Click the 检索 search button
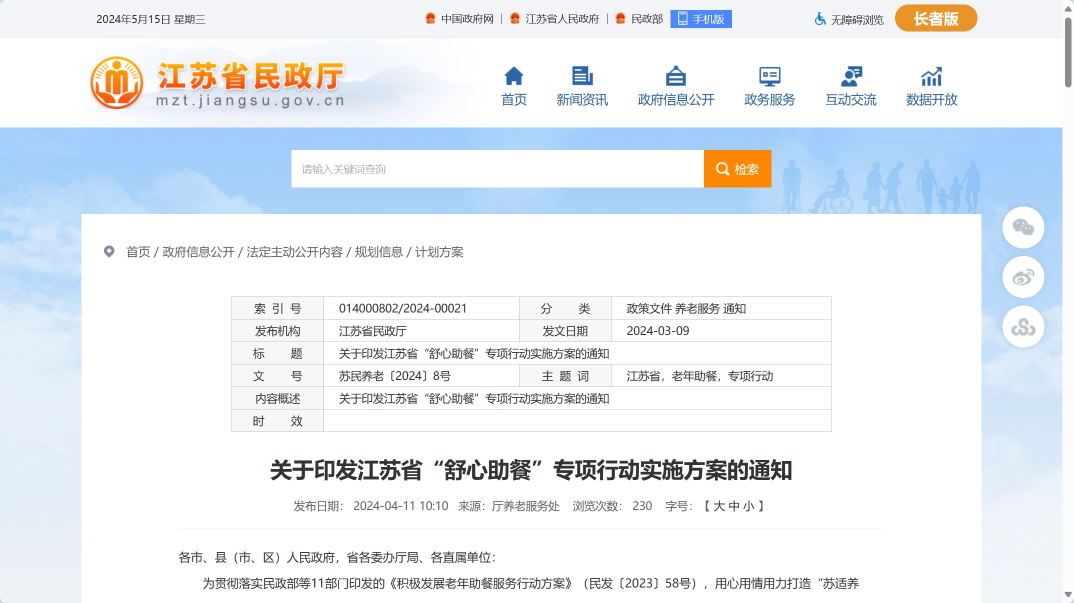 pos(737,169)
